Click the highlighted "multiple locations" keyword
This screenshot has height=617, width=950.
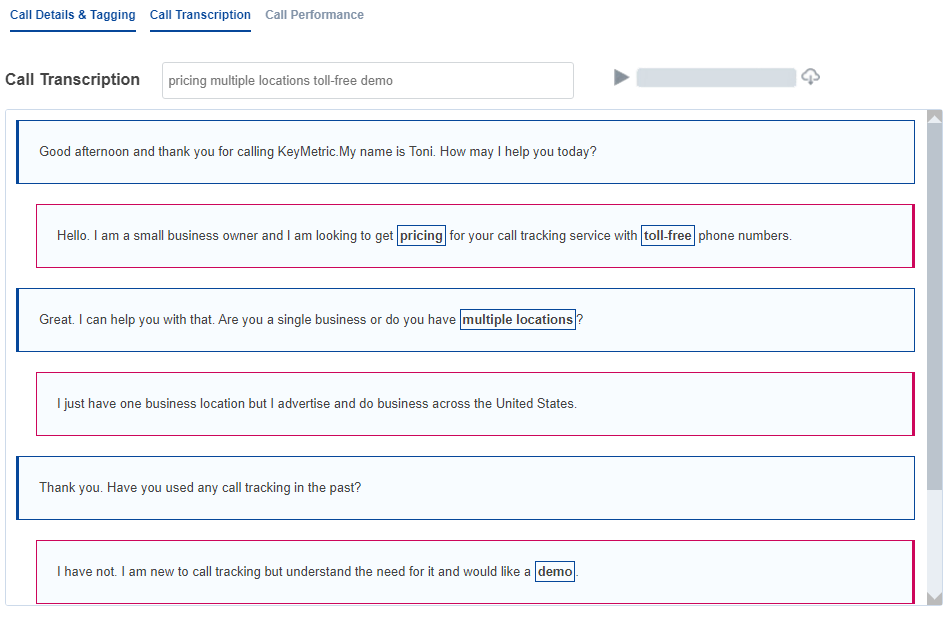point(518,319)
